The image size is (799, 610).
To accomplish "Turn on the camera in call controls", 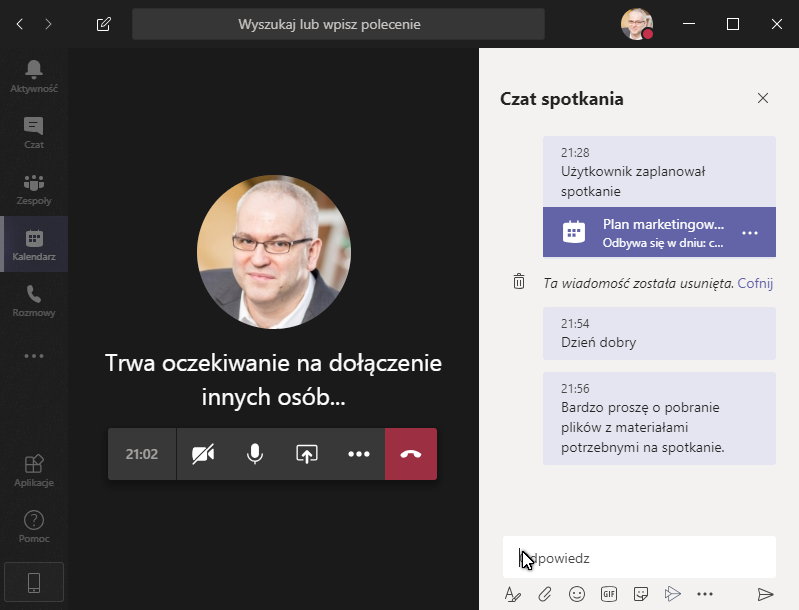I will pos(203,454).
